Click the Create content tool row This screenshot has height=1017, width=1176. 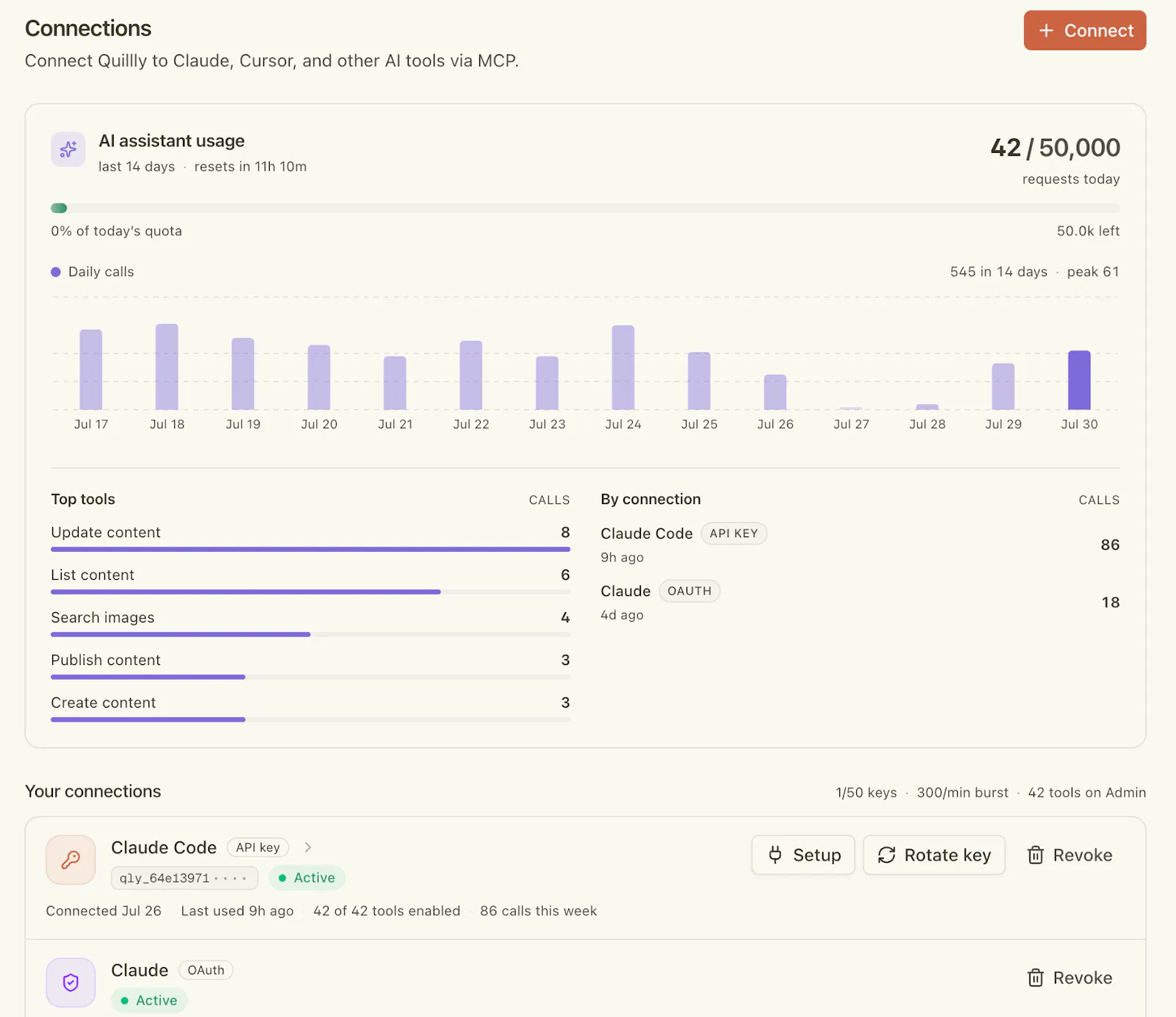310,708
